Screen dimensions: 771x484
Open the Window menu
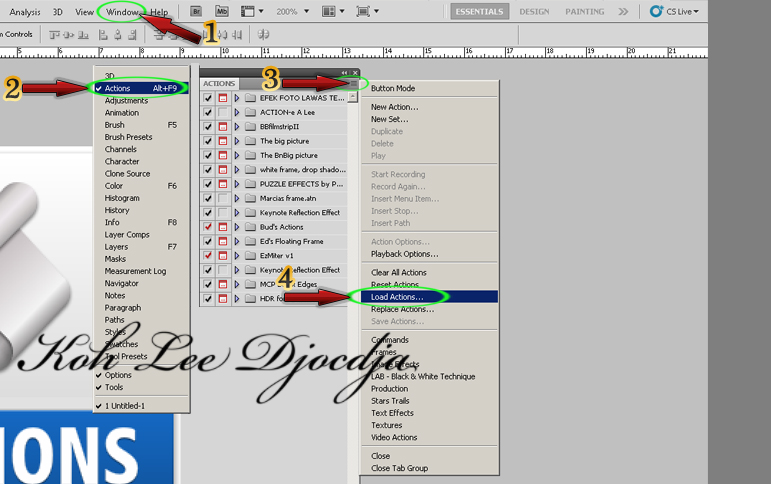[122, 12]
